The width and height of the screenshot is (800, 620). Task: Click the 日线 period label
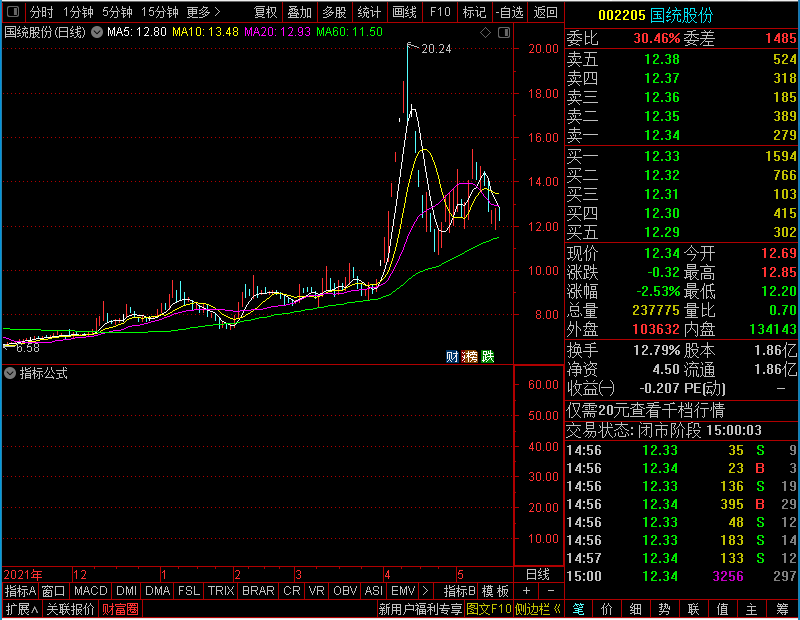pos(538,575)
